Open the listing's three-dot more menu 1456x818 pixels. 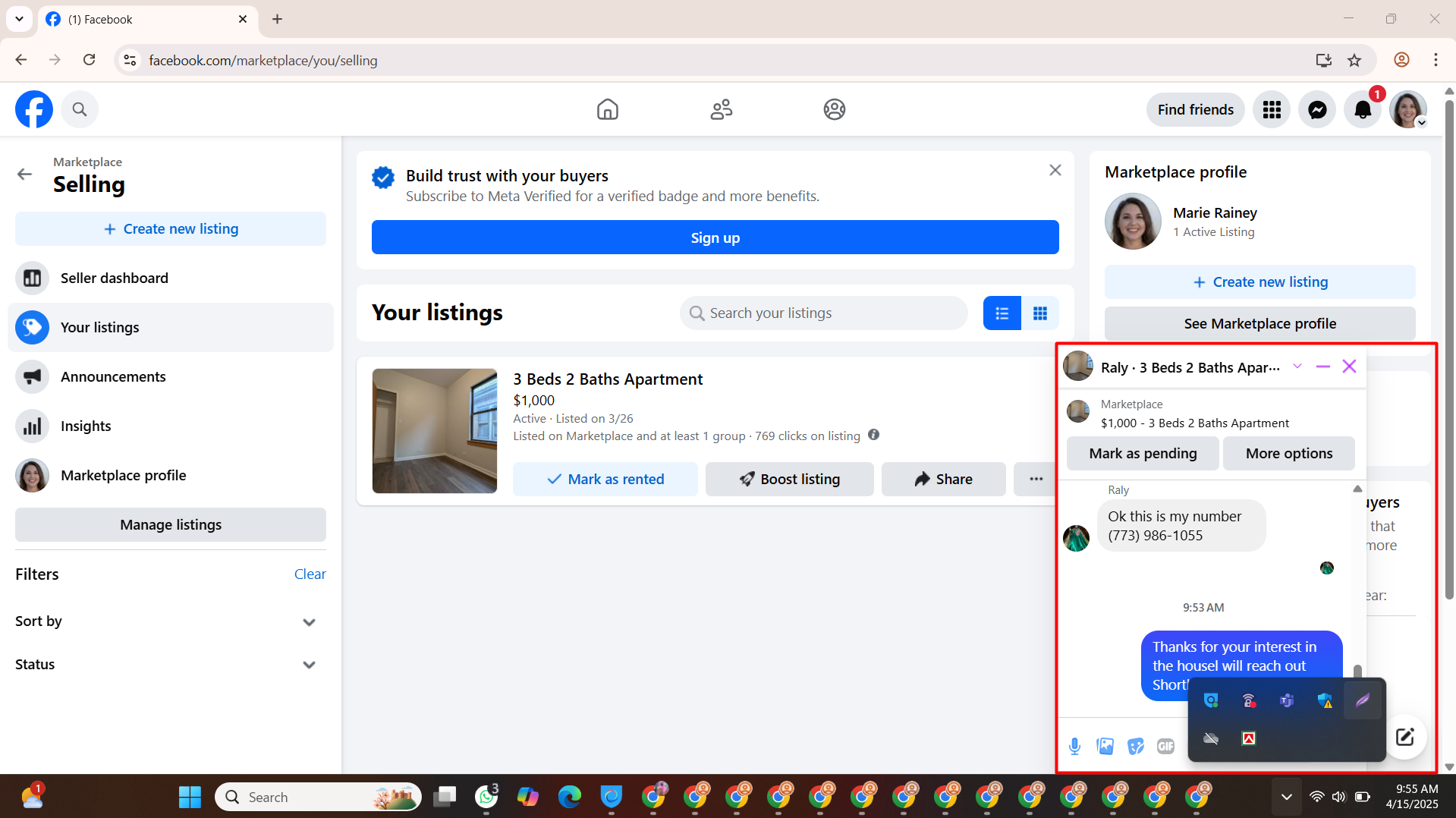click(1035, 479)
